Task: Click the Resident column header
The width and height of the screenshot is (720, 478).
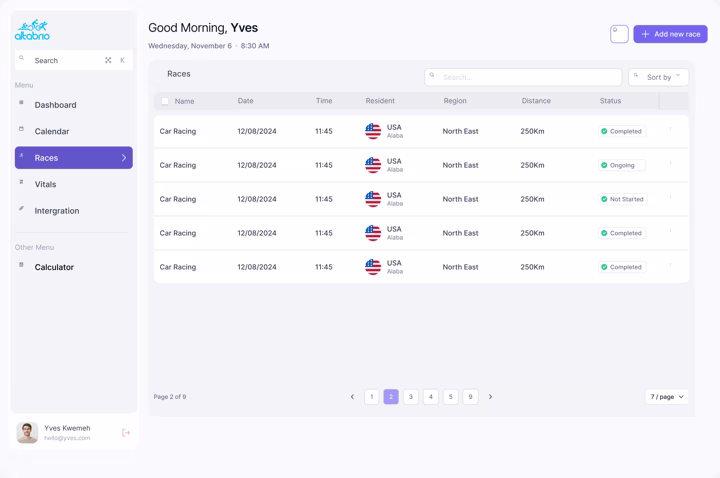Action: 380,101
